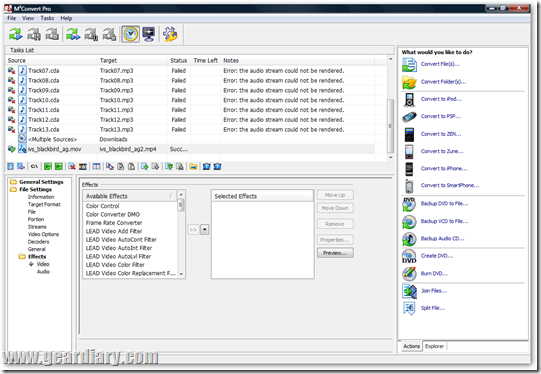
Task: Click the C:\ path icon in task toolbar
Action: (34, 167)
